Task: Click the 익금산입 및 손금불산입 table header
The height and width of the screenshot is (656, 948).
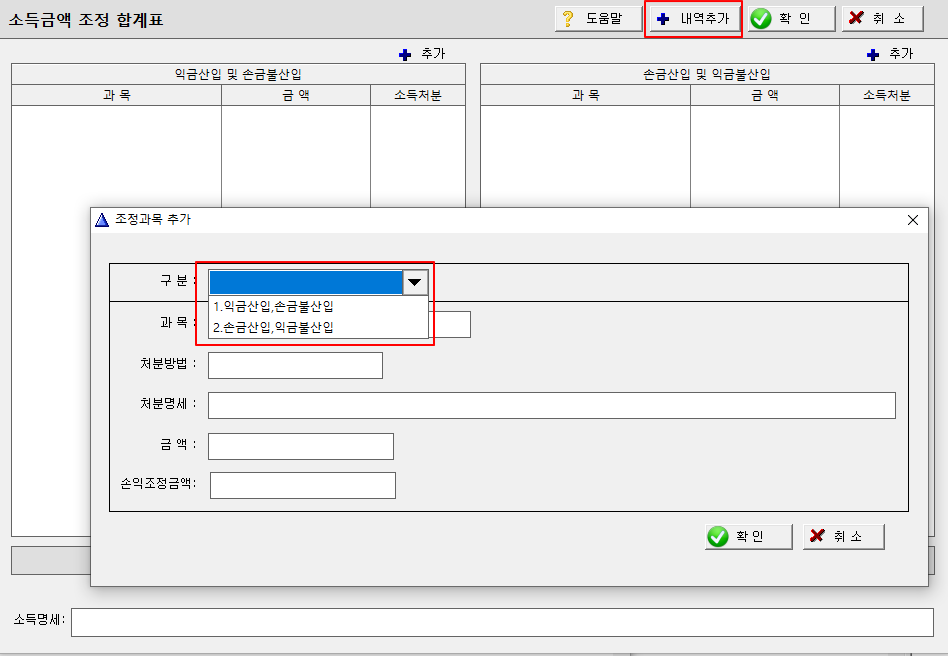Action: (238, 74)
